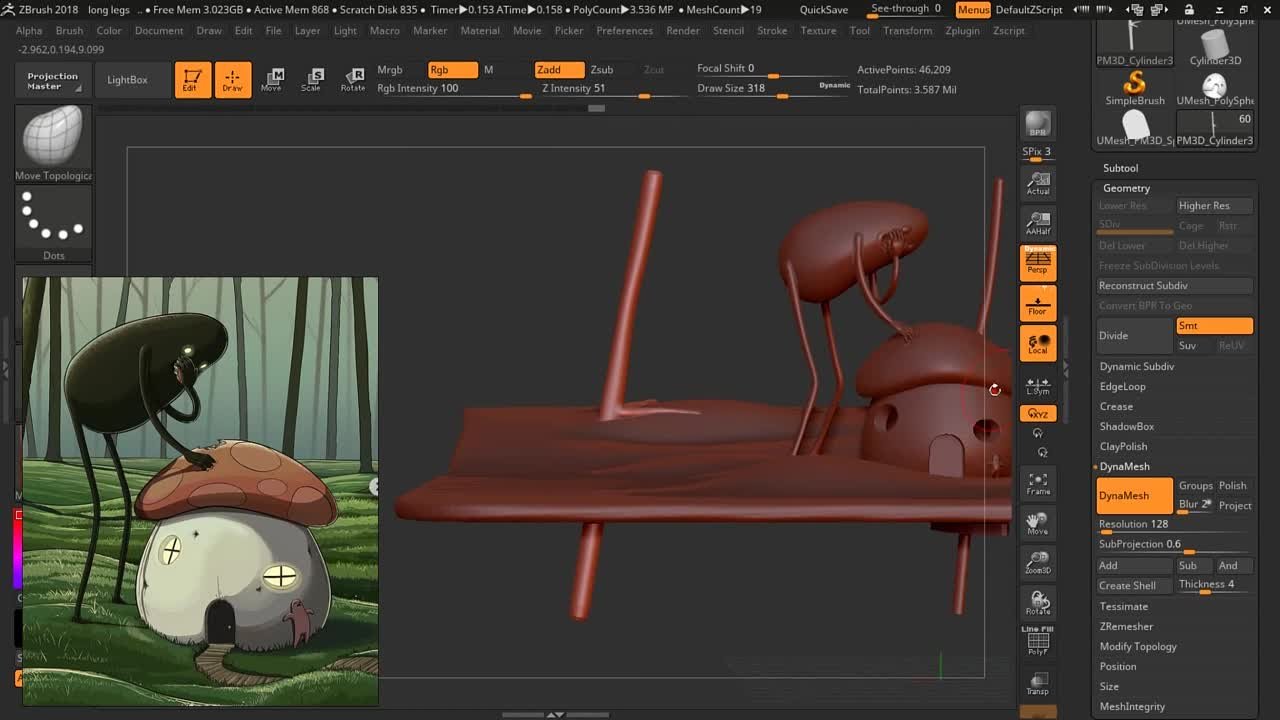Toggle Rgb paint mode
The image size is (1280, 720).
pos(452,70)
